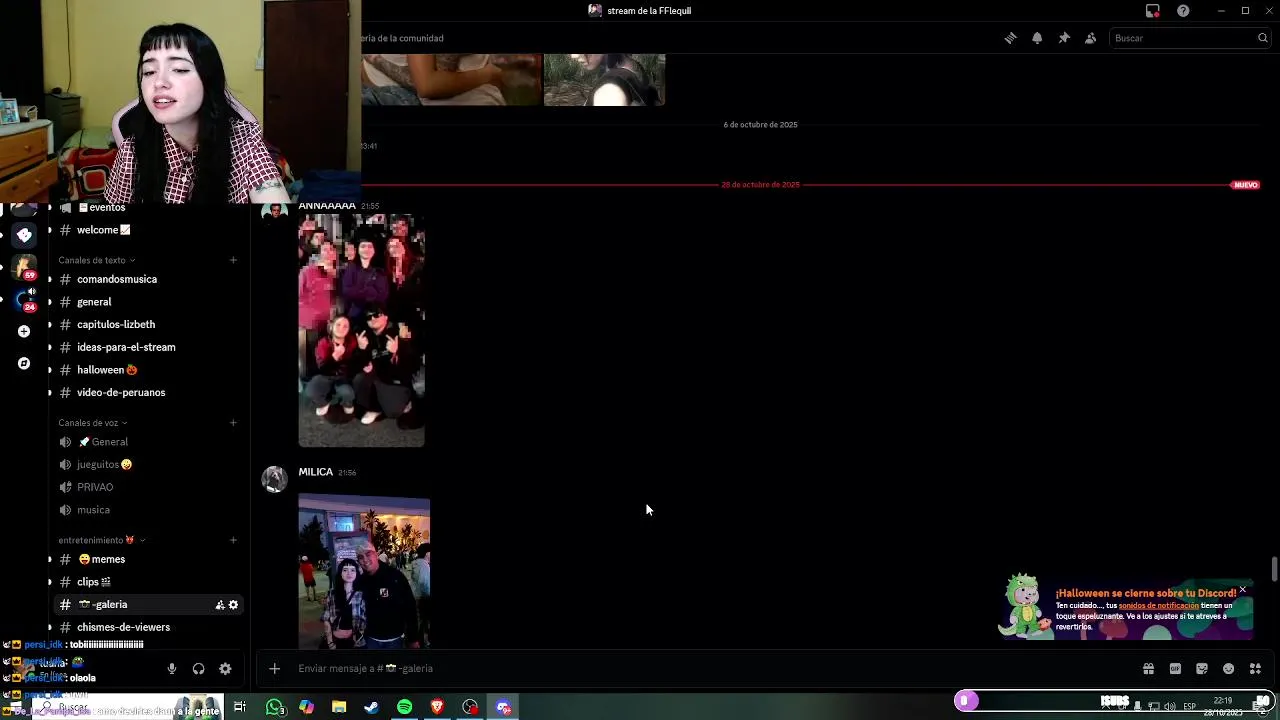Open the gift icon in message bar
This screenshot has width=1280, height=720.
1148,669
